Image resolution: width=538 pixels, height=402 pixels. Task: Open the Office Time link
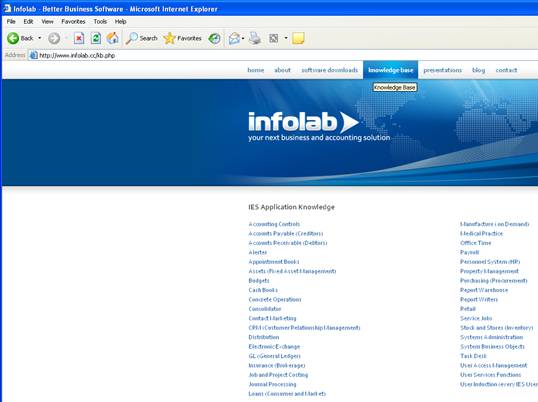pyautogui.click(x=476, y=243)
